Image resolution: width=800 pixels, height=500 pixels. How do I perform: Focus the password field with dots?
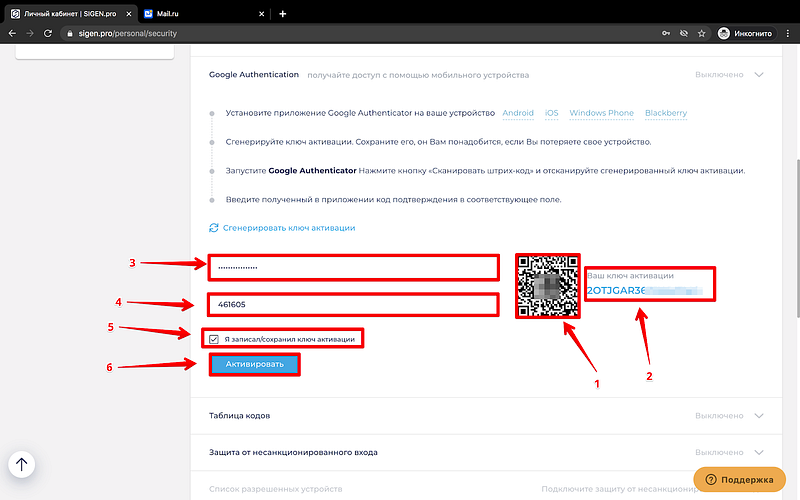pos(353,267)
